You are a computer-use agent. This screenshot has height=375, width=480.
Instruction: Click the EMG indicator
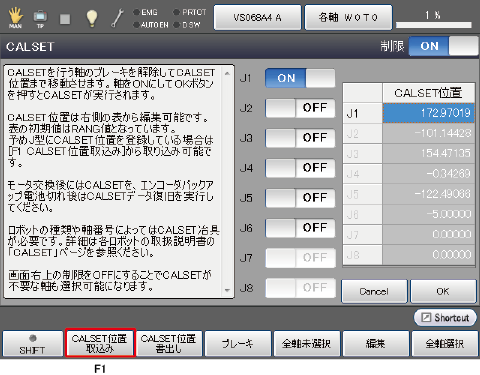coord(146,12)
